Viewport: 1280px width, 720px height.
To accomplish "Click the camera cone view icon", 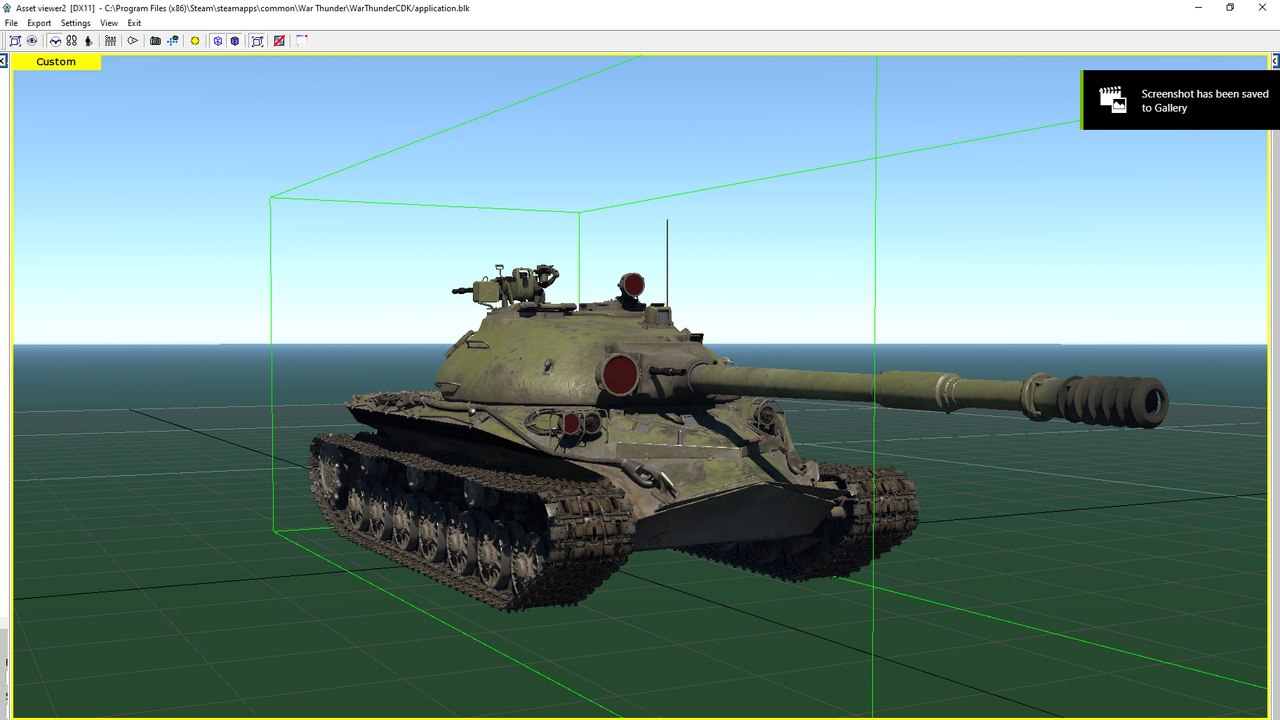I will pyautogui.click(x=132, y=41).
